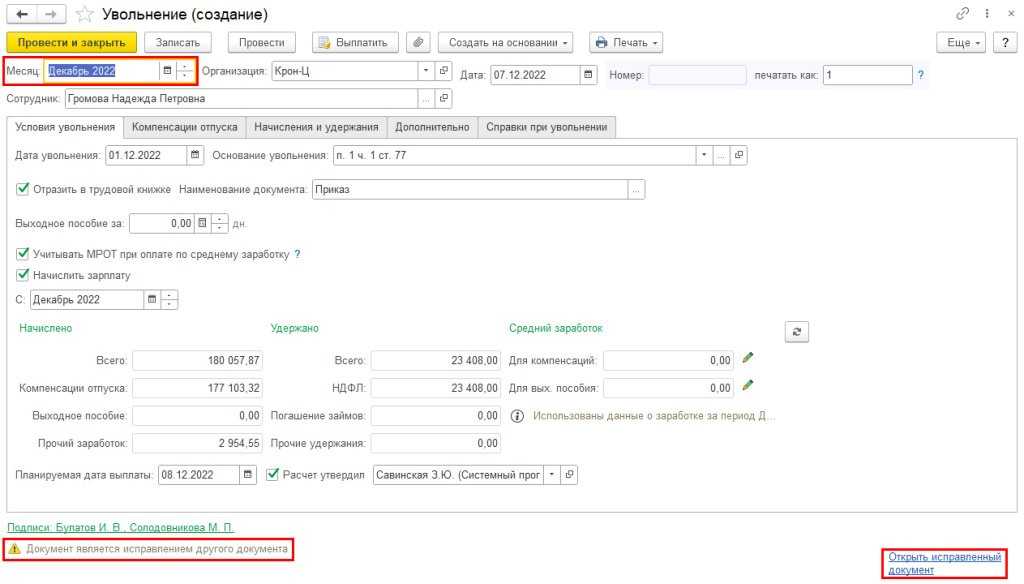Screen dimensions: 1024x584
Task: Click the Сотрудник Громова Надежда Петровна field
Action: 242,99
